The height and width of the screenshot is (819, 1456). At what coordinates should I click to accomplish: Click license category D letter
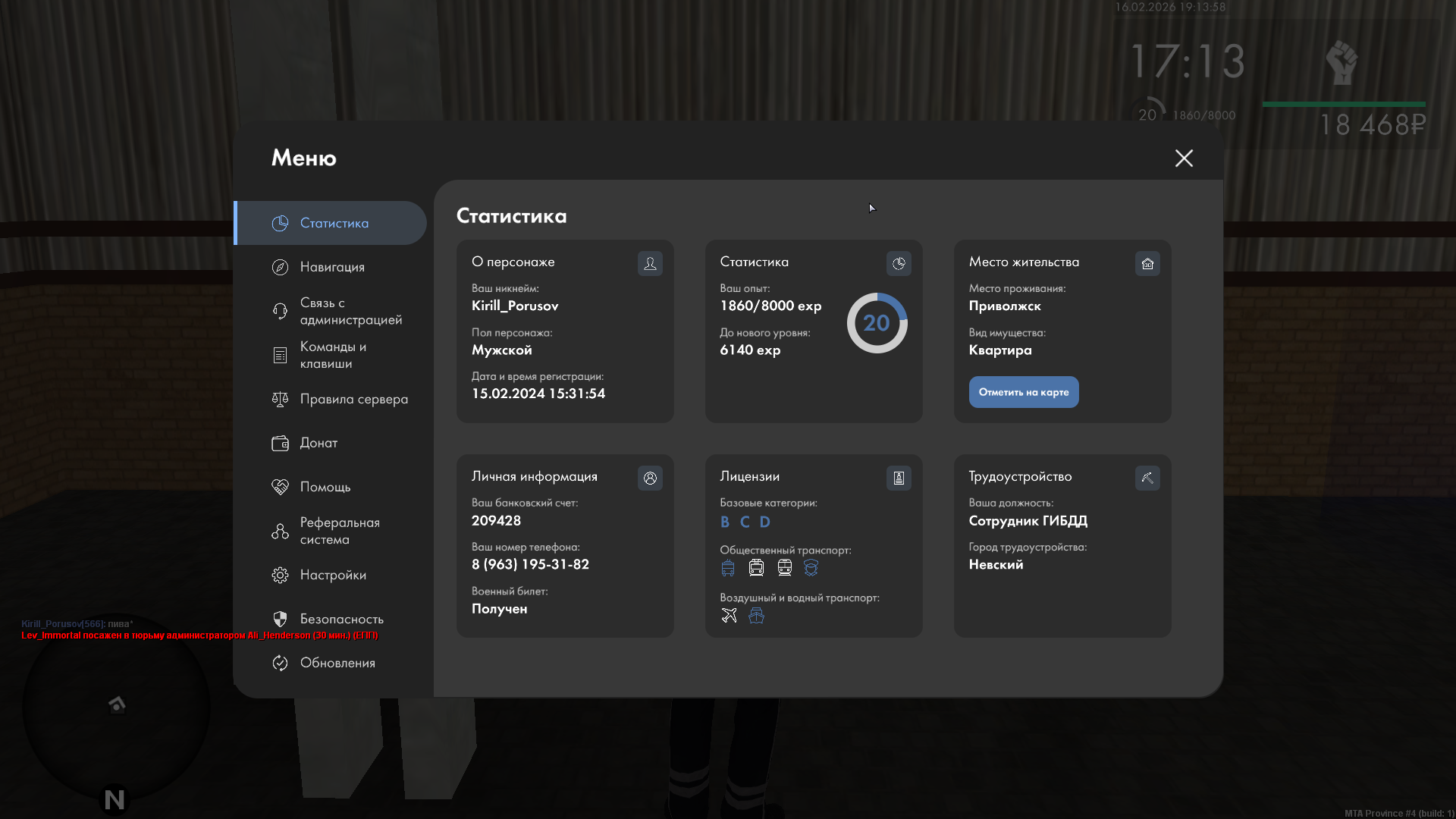click(764, 522)
